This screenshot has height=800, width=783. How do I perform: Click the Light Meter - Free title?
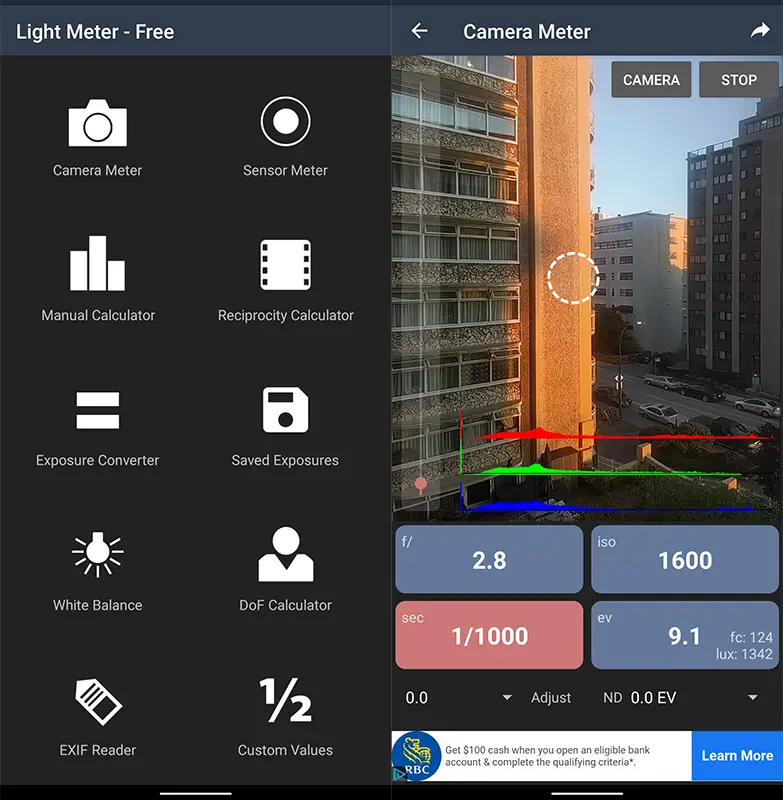pos(95,32)
